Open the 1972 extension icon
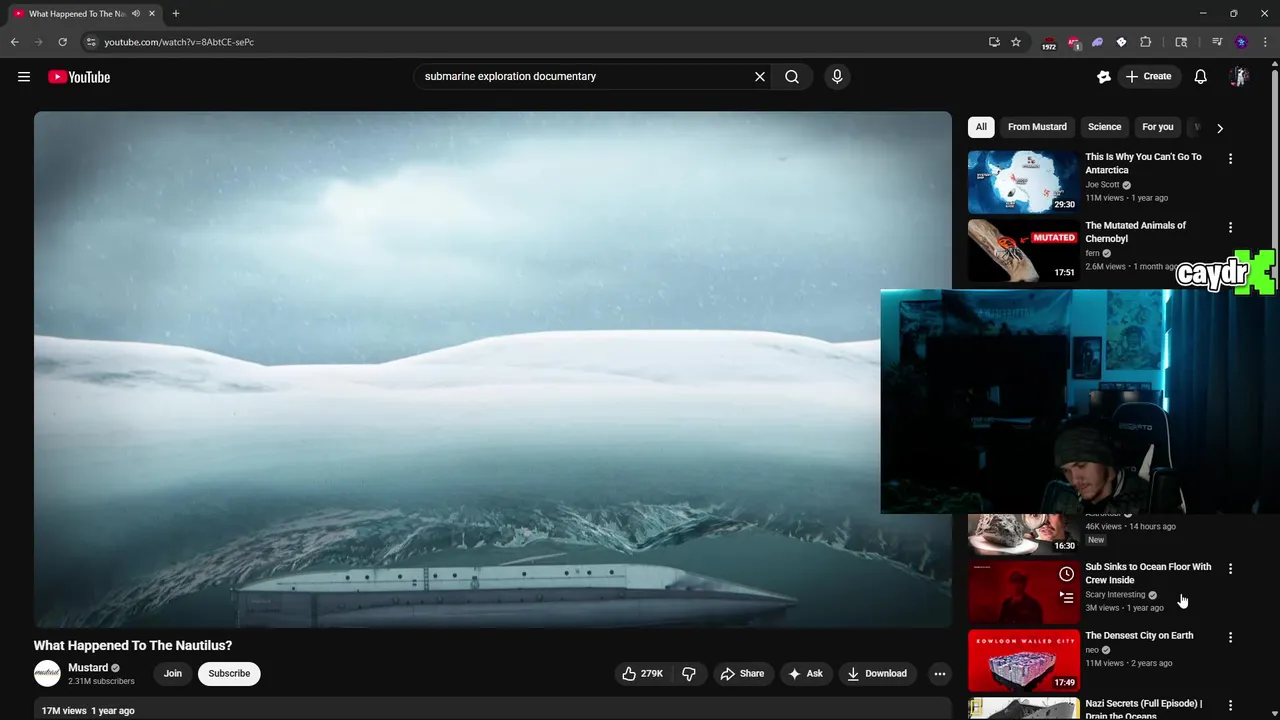This screenshot has width=1280, height=720. coord(1048,43)
